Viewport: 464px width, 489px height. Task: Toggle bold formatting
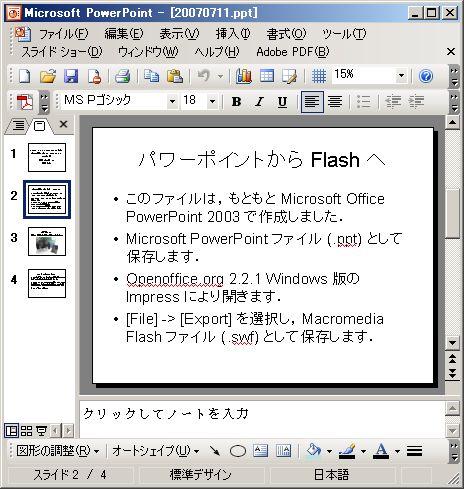236,102
